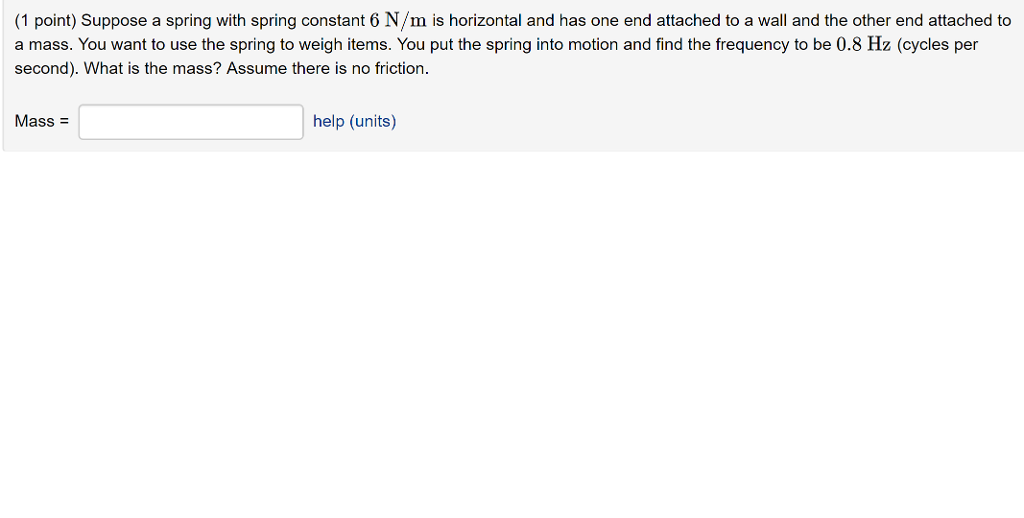Click the 6 N/m spring constant value

398,20
